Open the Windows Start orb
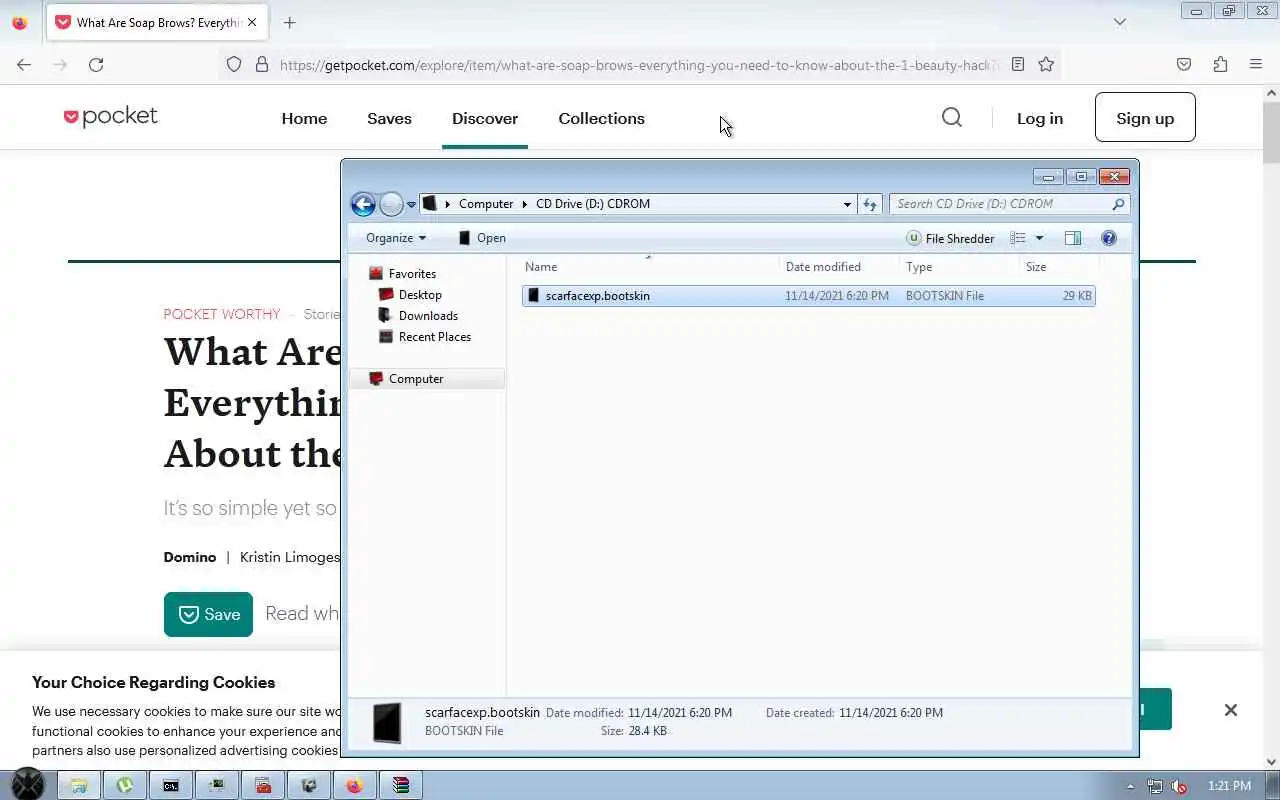This screenshot has height=800, width=1280. pos(28,785)
